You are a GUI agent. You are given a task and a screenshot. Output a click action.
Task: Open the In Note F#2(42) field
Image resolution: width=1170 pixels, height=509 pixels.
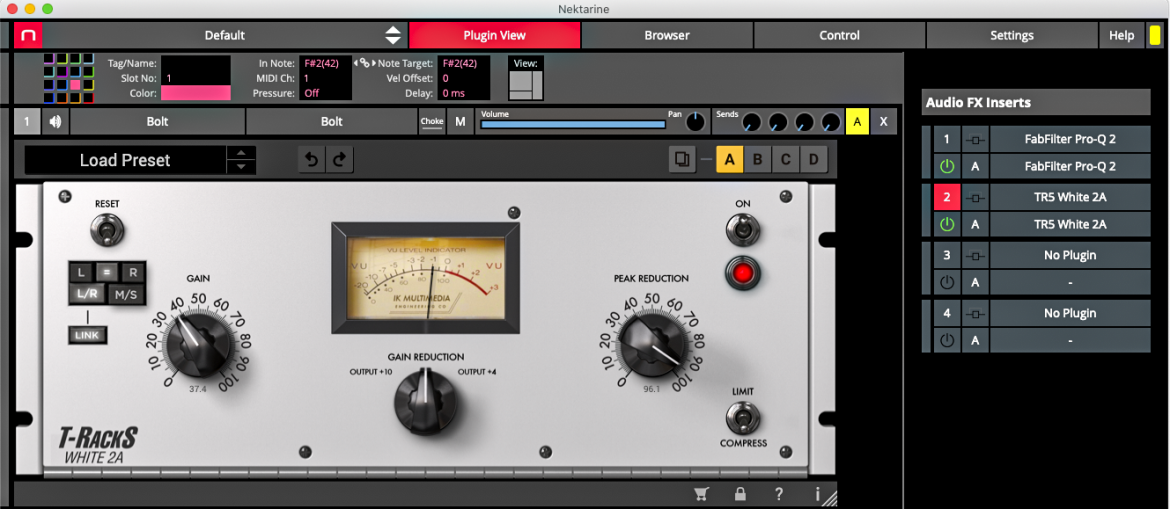click(x=326, y=63)
